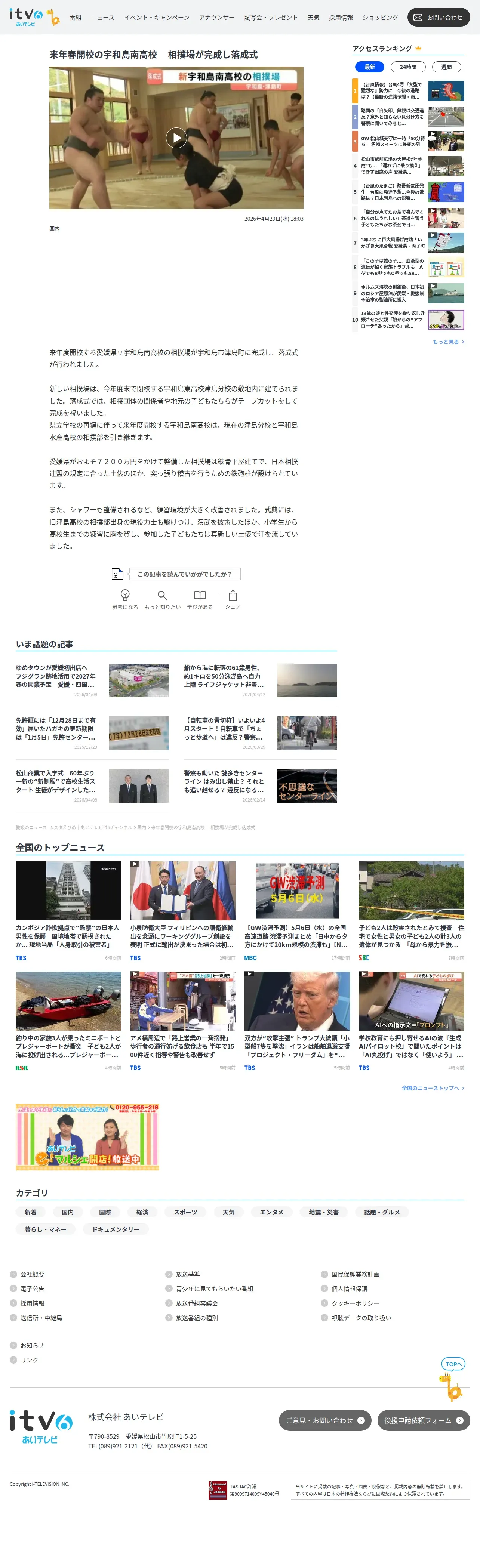Open GW 松山城天守 ranking thumbnail
Image resolution: width=480 pixels, height=1568 pixels.
(446, 141)
